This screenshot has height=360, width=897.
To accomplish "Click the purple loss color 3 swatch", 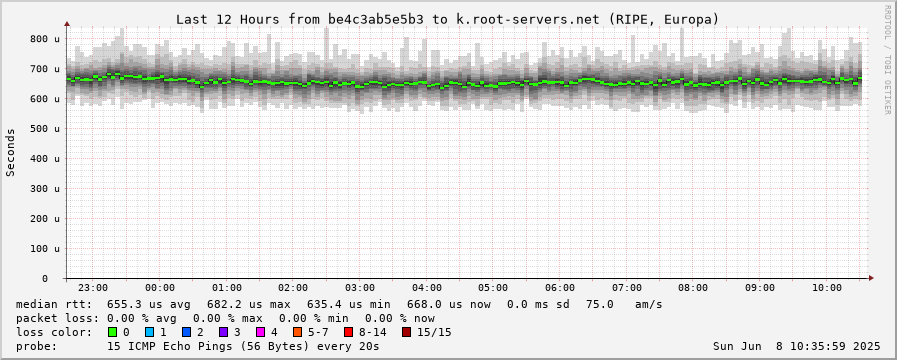I will pyautogui.click(x=223, y=332).
